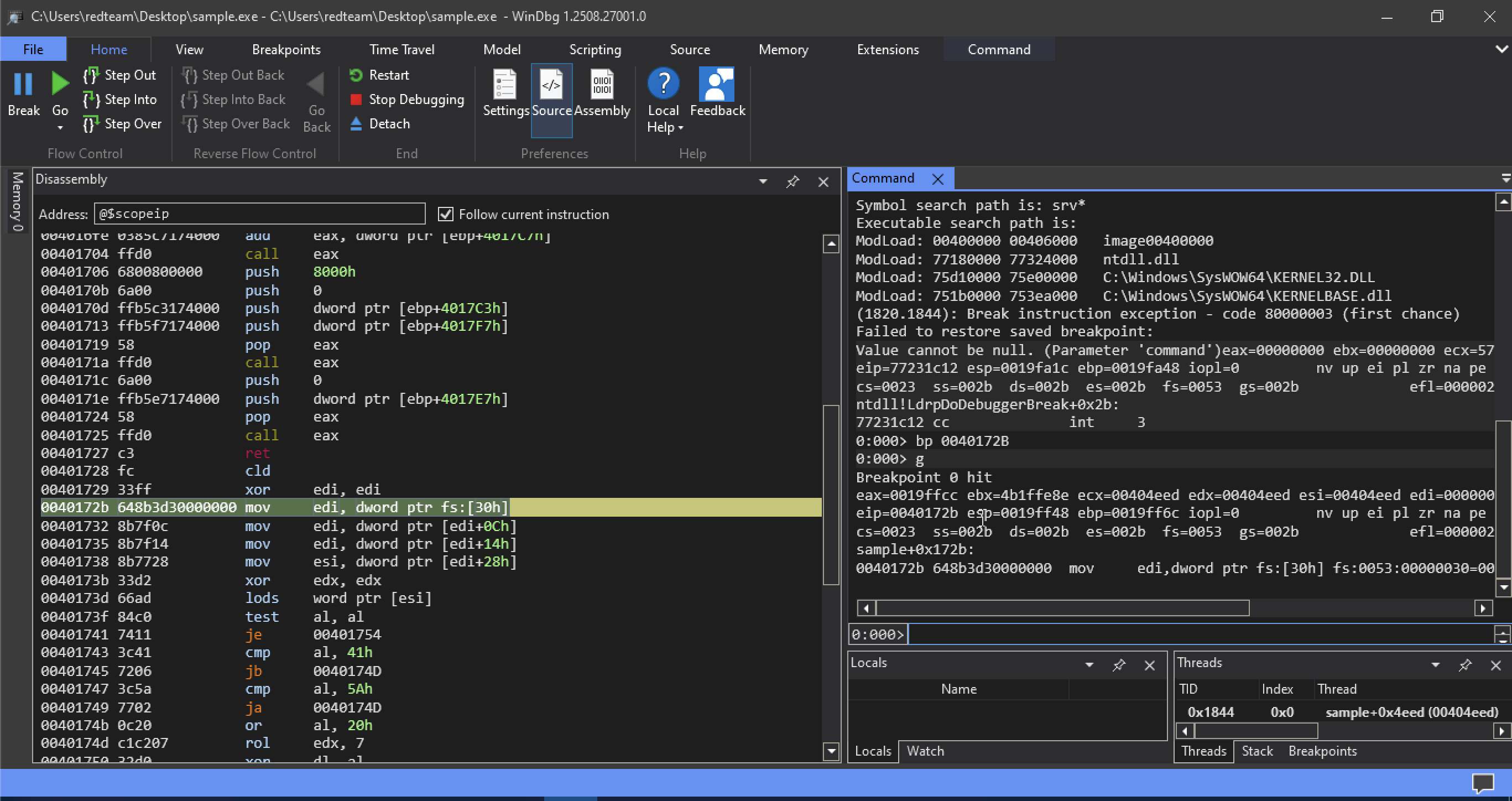This screenshot has width=1512, height=801.
Task: Open the Feedback icon
Action: click(717, 84)
